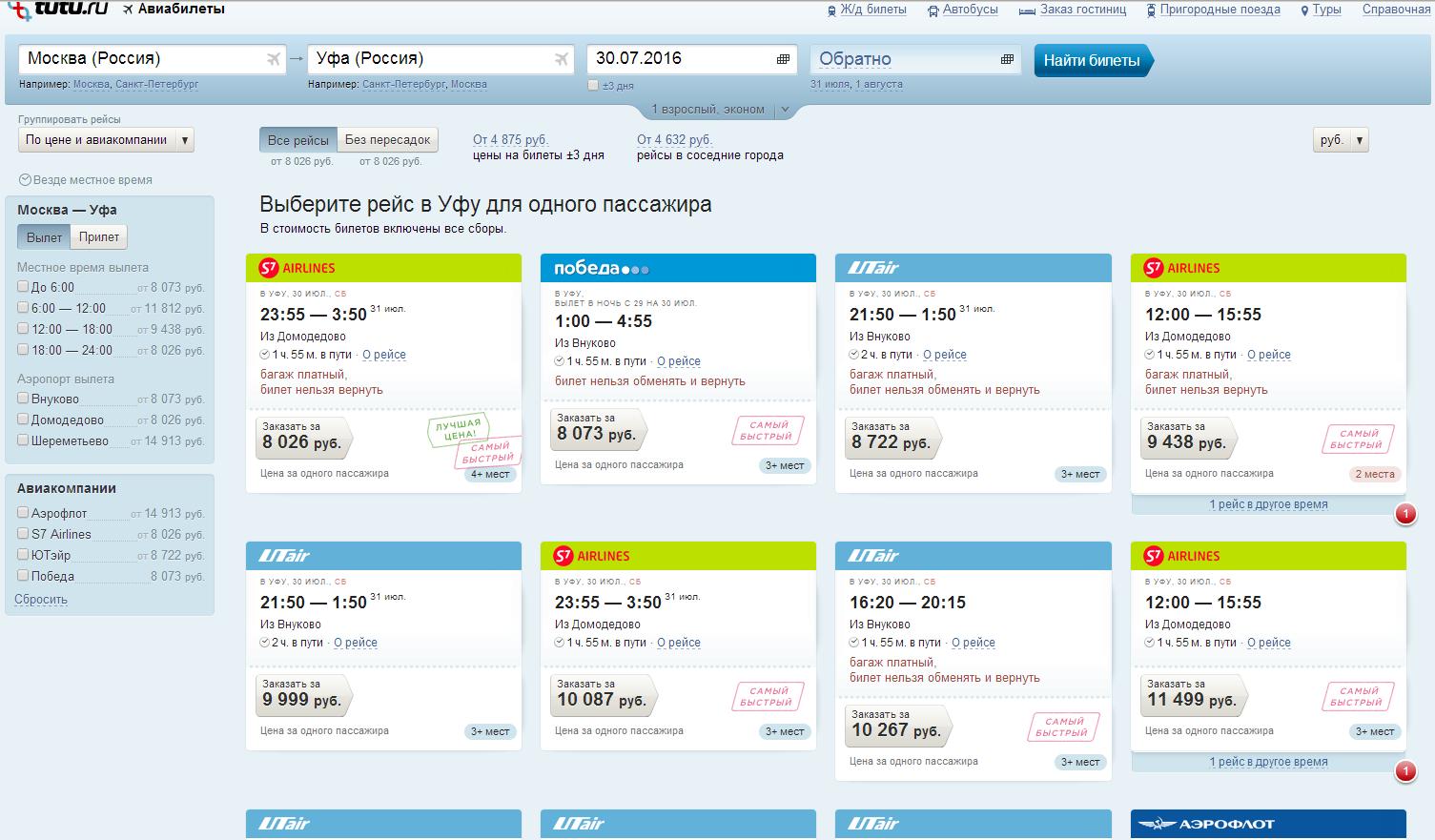1435x840 pixels.
Task: Pick 1 августа return date suggestion
Action: [879, 84]
